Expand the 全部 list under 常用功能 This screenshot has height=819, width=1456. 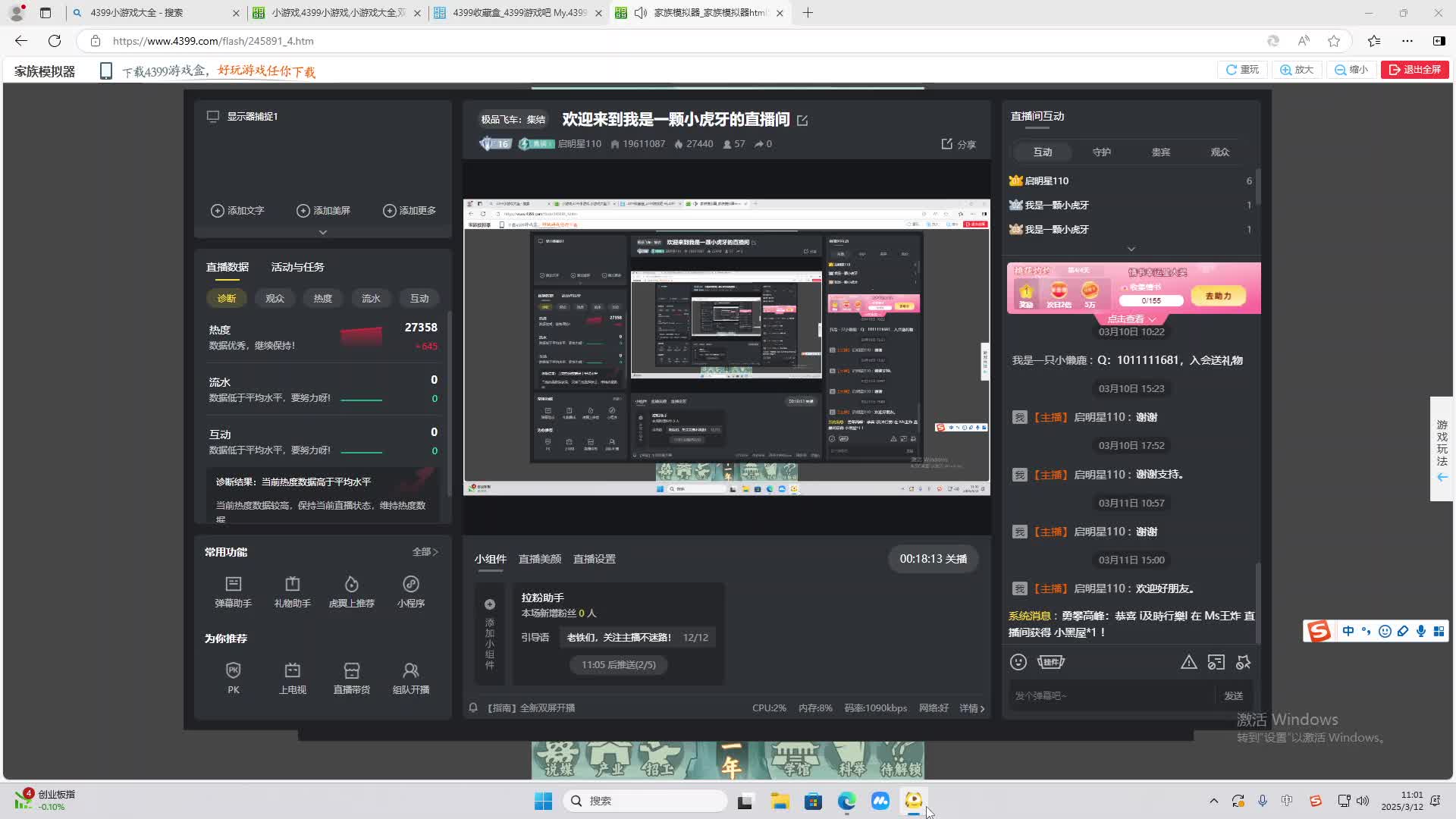[x=425, y=552]
